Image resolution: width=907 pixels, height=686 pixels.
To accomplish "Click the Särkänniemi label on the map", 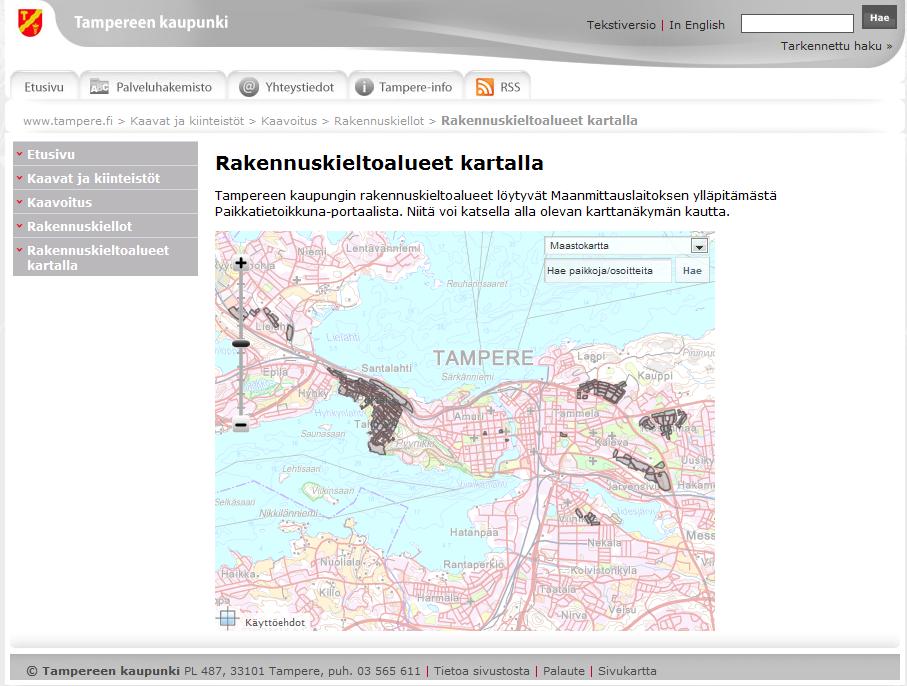I will click(x=467, y=377).
